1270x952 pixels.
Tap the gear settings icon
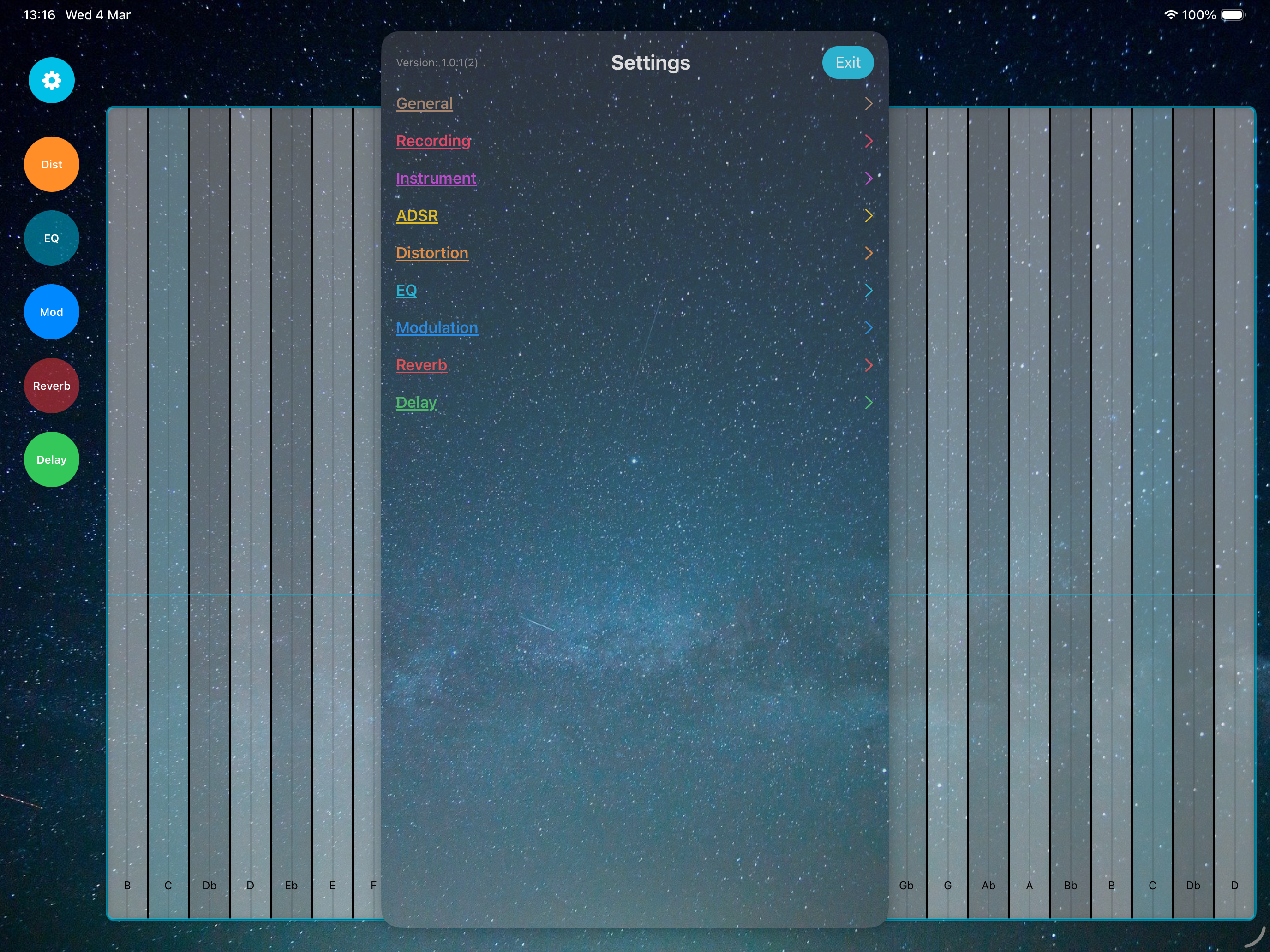coord(52,80)
